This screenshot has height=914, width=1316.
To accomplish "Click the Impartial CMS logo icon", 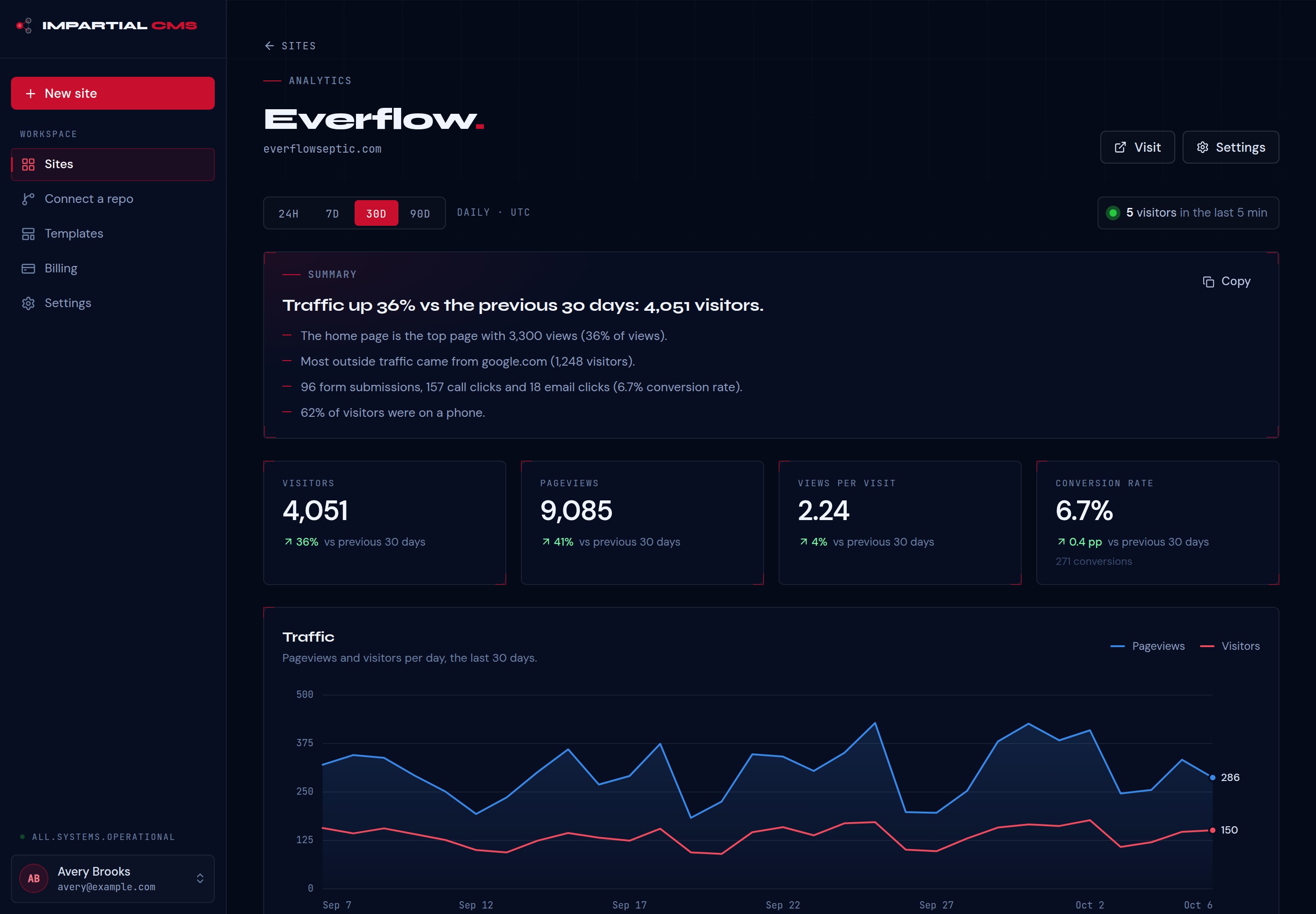I will pyautogui.click(x=25, y=25).
